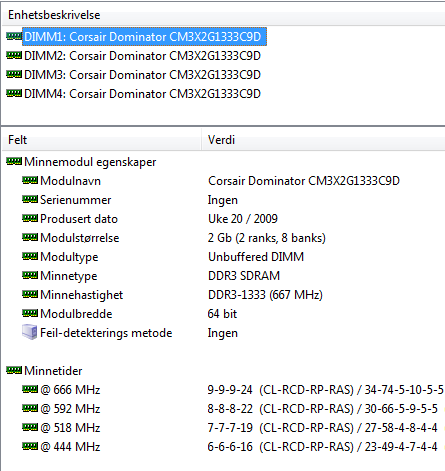Sort by the Verdi column header
Viewport: 445px width, 471px height.
(x=323, y=140)
